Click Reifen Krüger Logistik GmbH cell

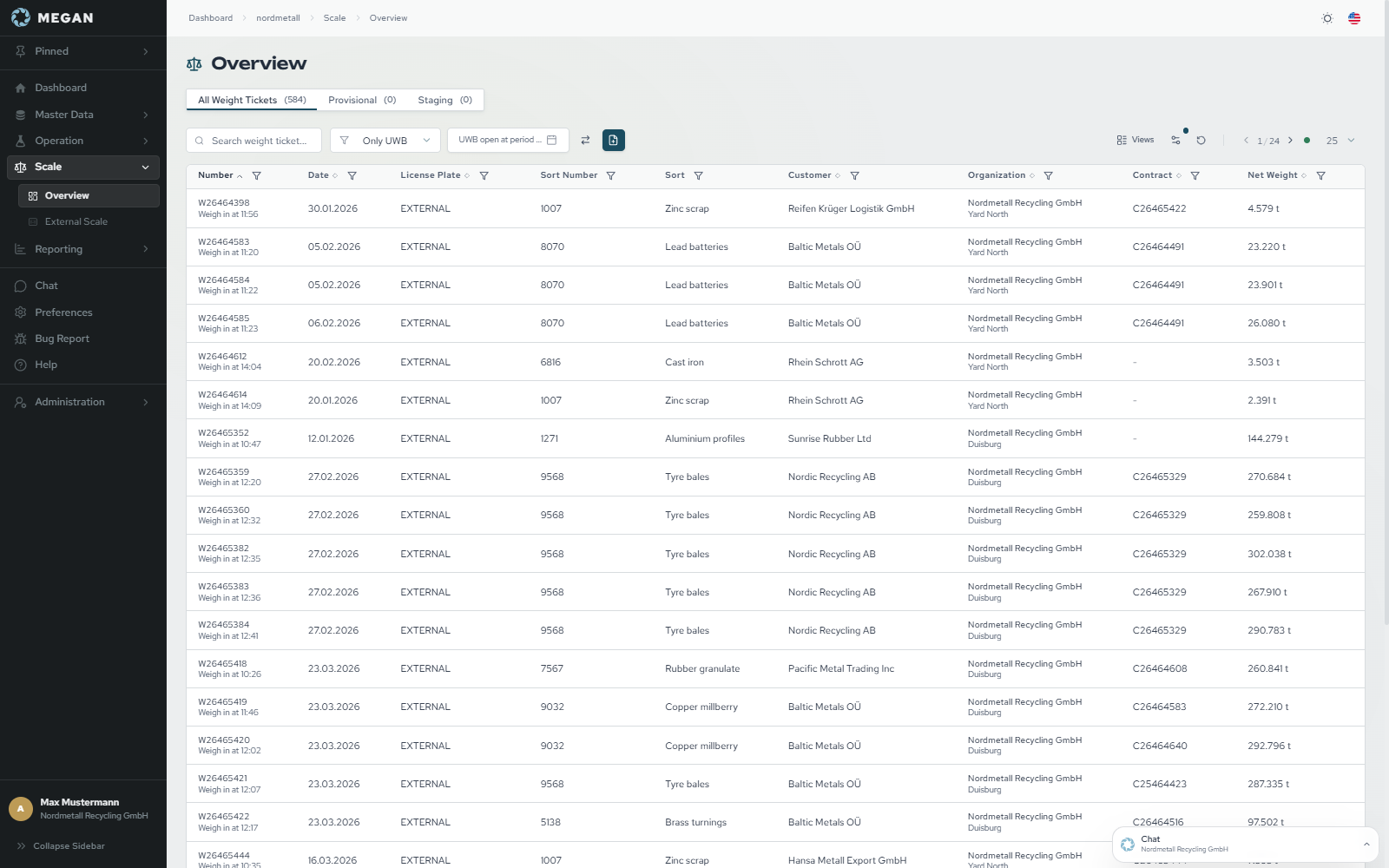pyautogui.click(x=851, y=208)
